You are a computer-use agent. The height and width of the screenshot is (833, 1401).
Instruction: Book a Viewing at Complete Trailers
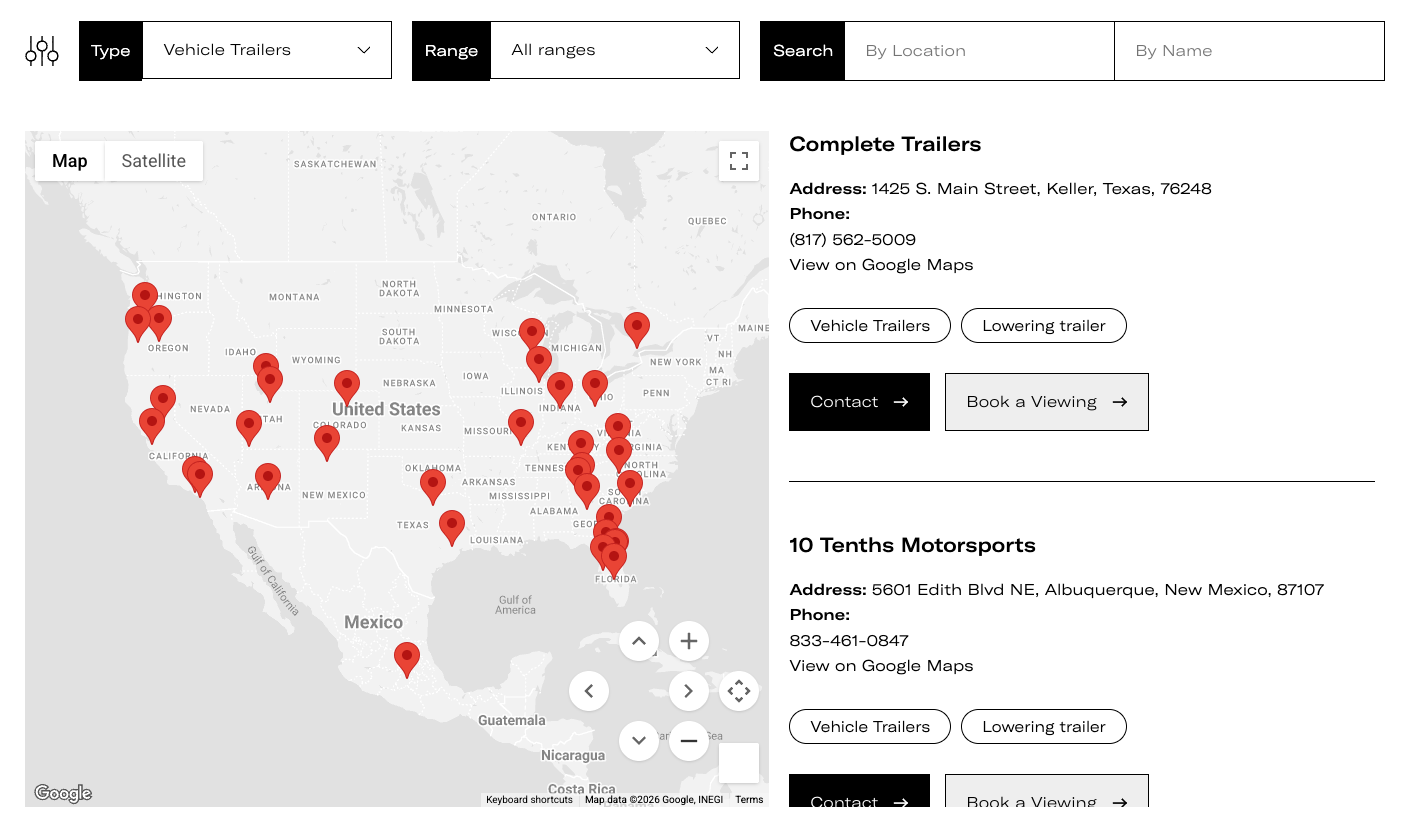(1047, 402)
